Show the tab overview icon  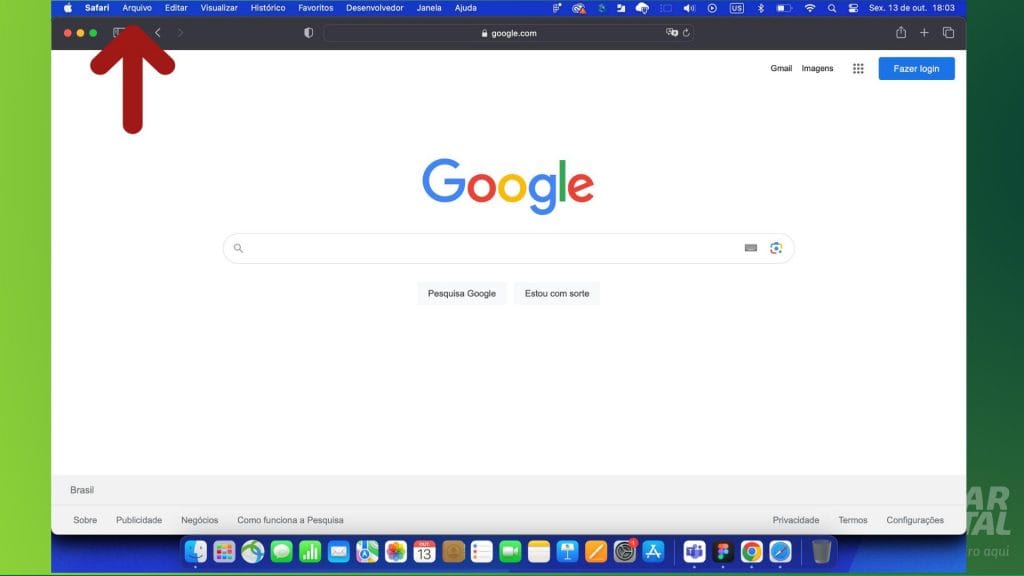pyautogui.click(x=948, y=33)
